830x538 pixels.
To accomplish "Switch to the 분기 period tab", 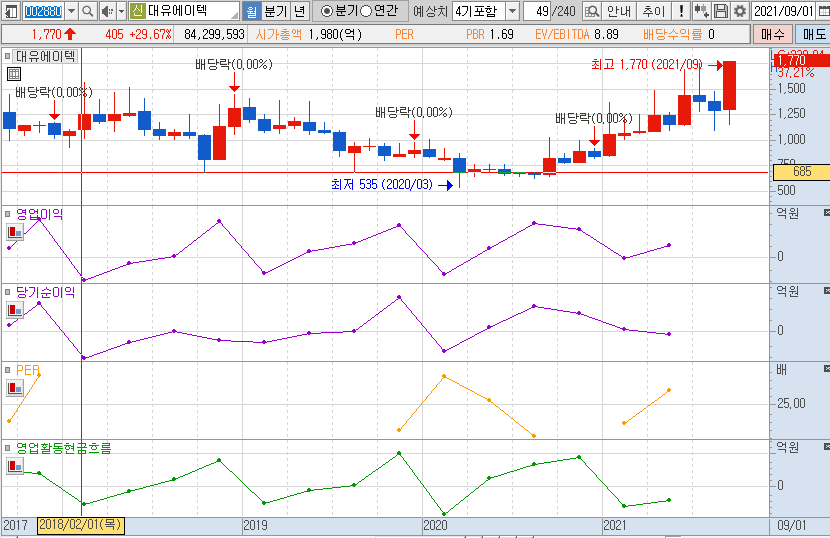I will coord(275,11).
